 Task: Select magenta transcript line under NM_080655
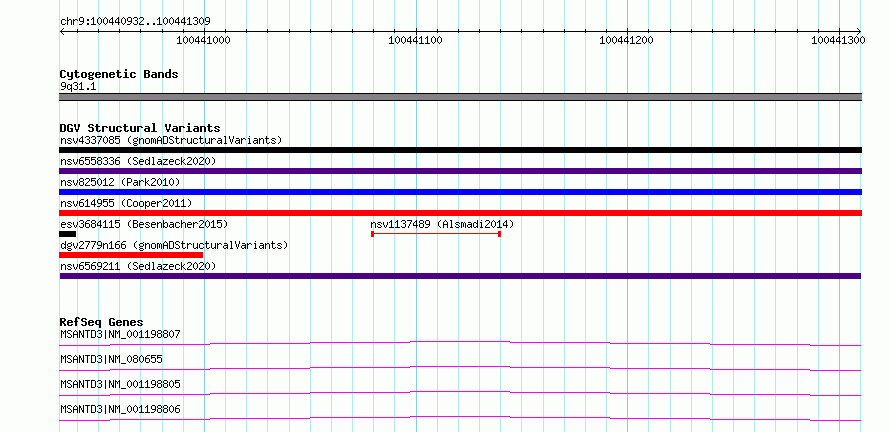click(460, 368)
